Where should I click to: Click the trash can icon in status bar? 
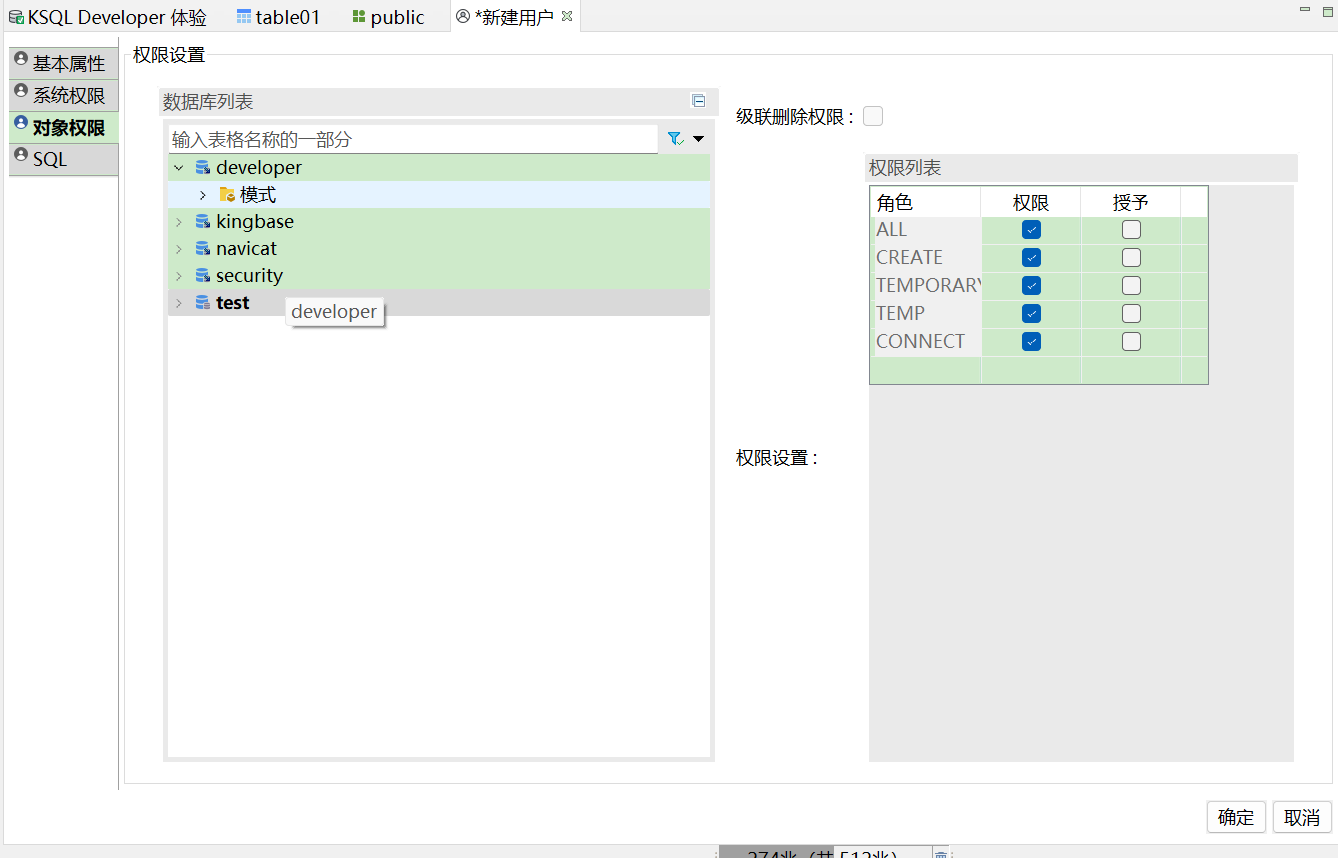point(940,854)
